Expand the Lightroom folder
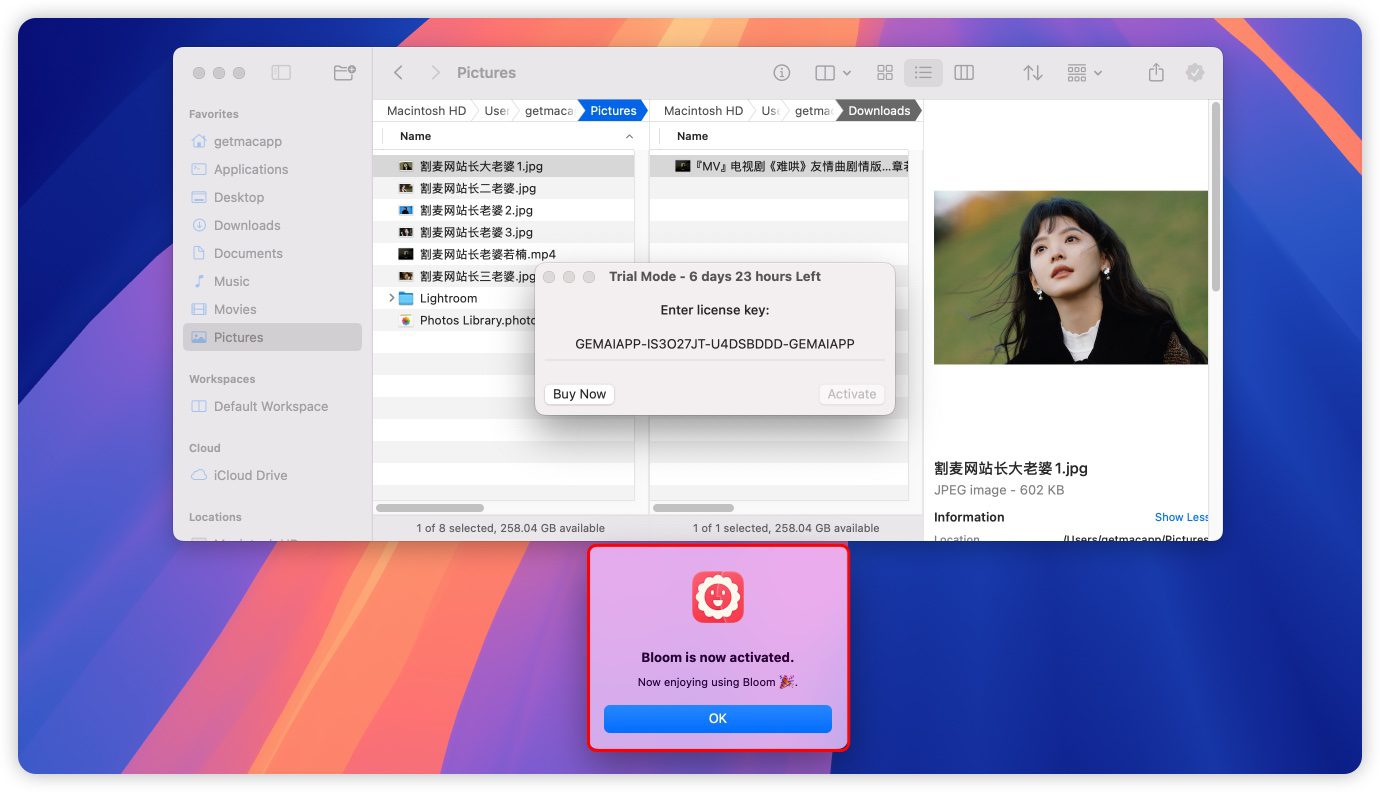 pos(391,298)
